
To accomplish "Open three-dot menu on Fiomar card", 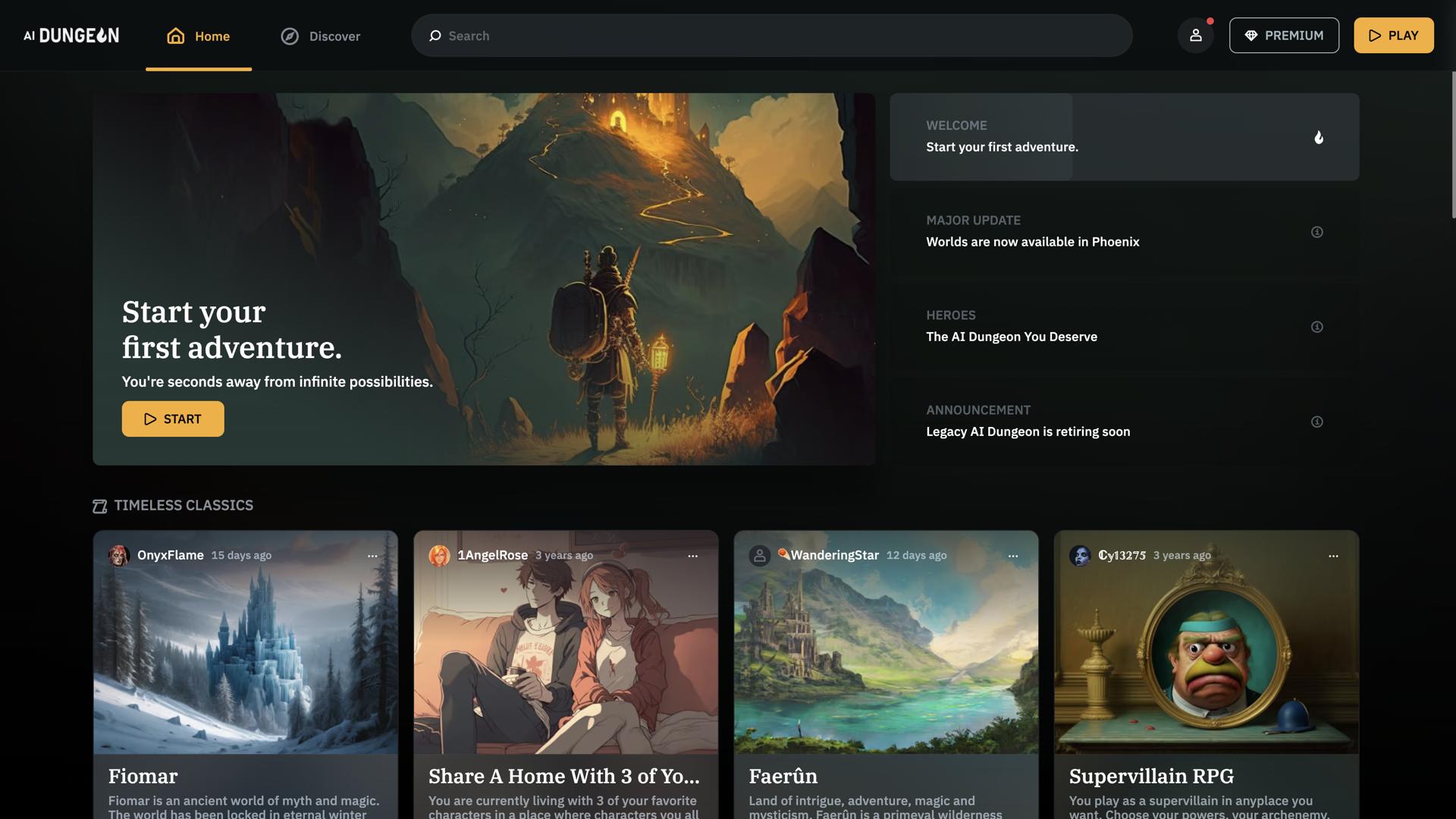I will click(x=372, y=556).
